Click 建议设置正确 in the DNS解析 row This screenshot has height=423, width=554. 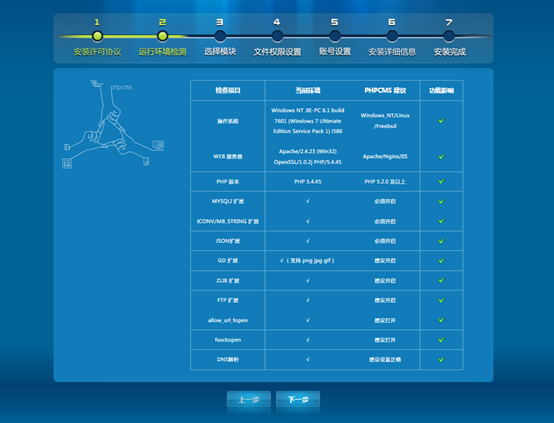(385, 359)
